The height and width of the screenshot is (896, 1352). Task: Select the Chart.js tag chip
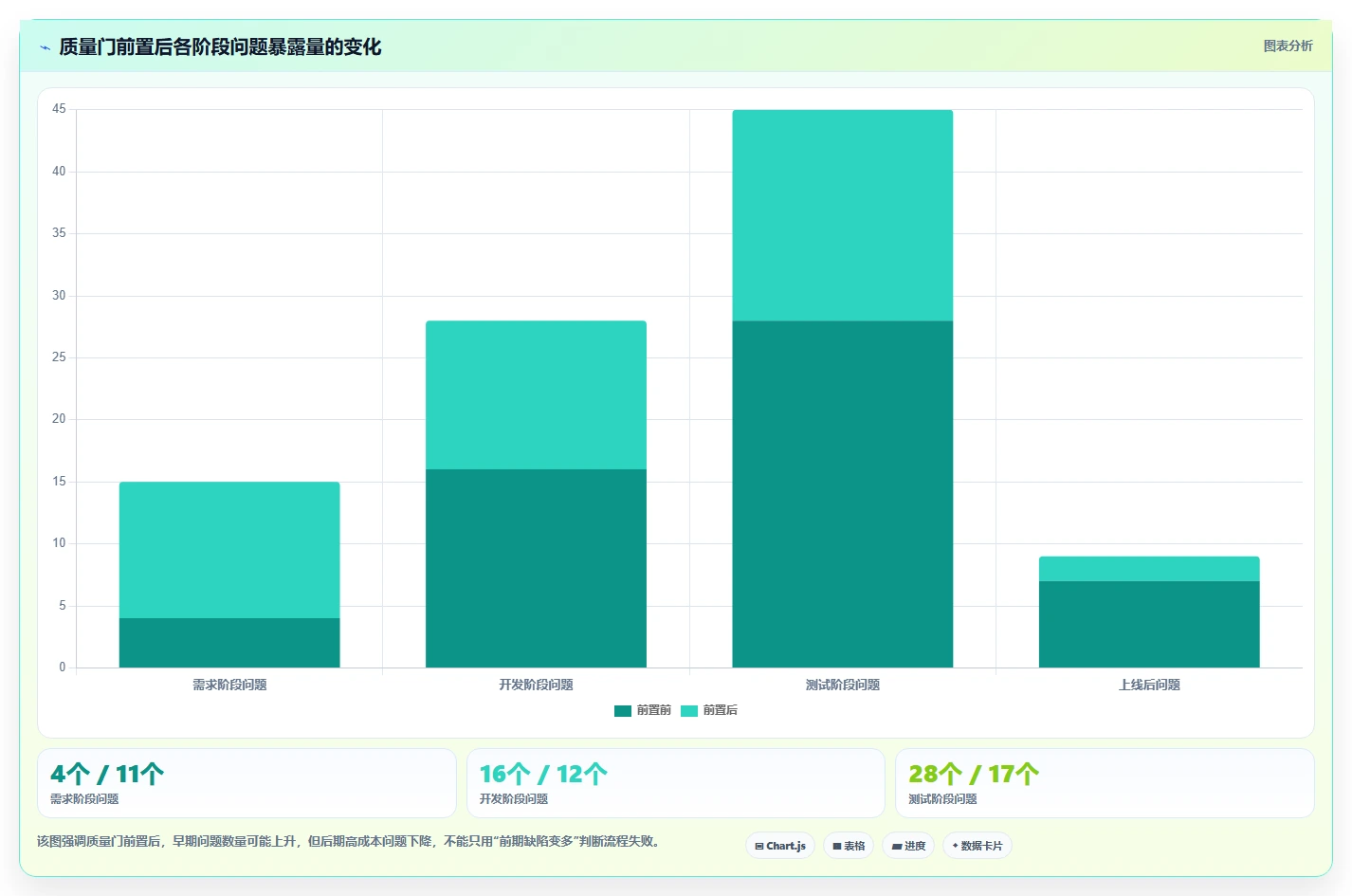780,846
